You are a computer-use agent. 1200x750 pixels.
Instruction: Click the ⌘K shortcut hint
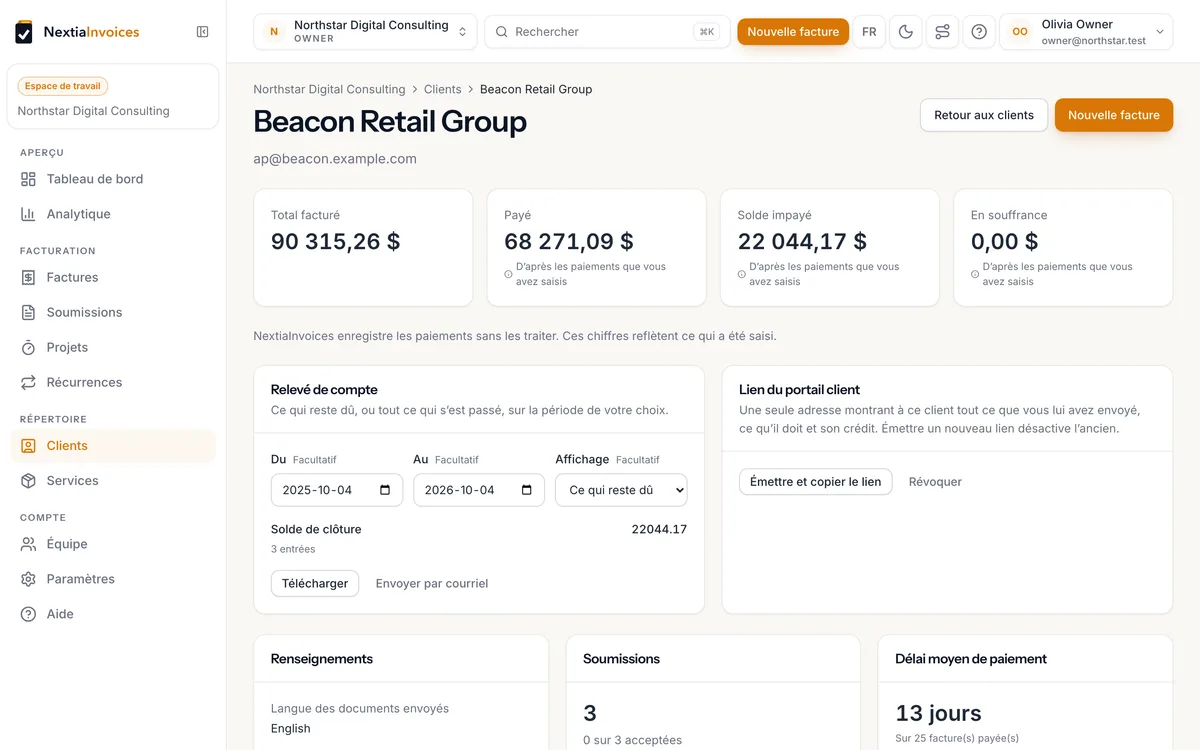pyautogui.click(x=707, y=32)
